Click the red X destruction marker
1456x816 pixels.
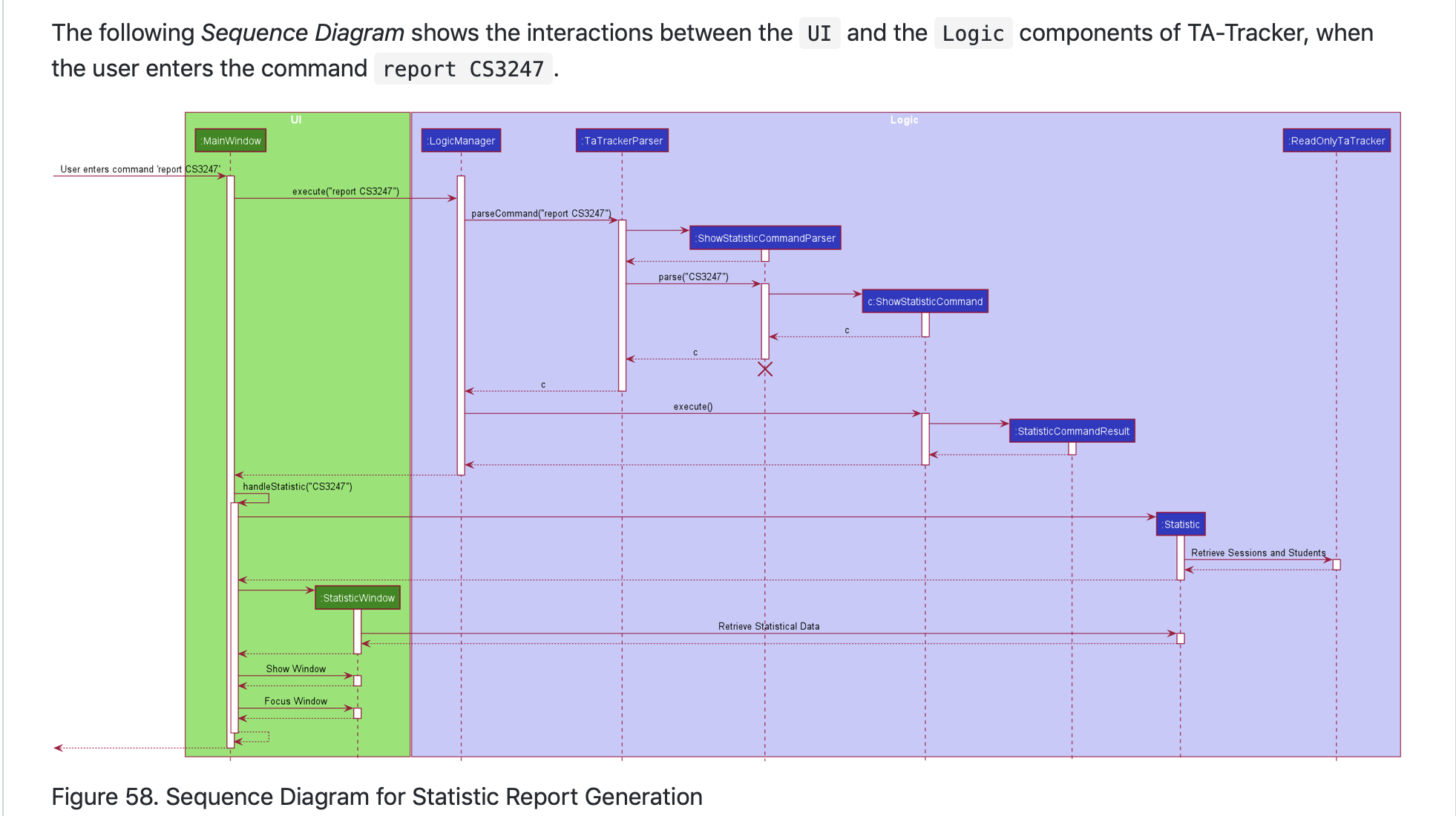click(765, 369)
